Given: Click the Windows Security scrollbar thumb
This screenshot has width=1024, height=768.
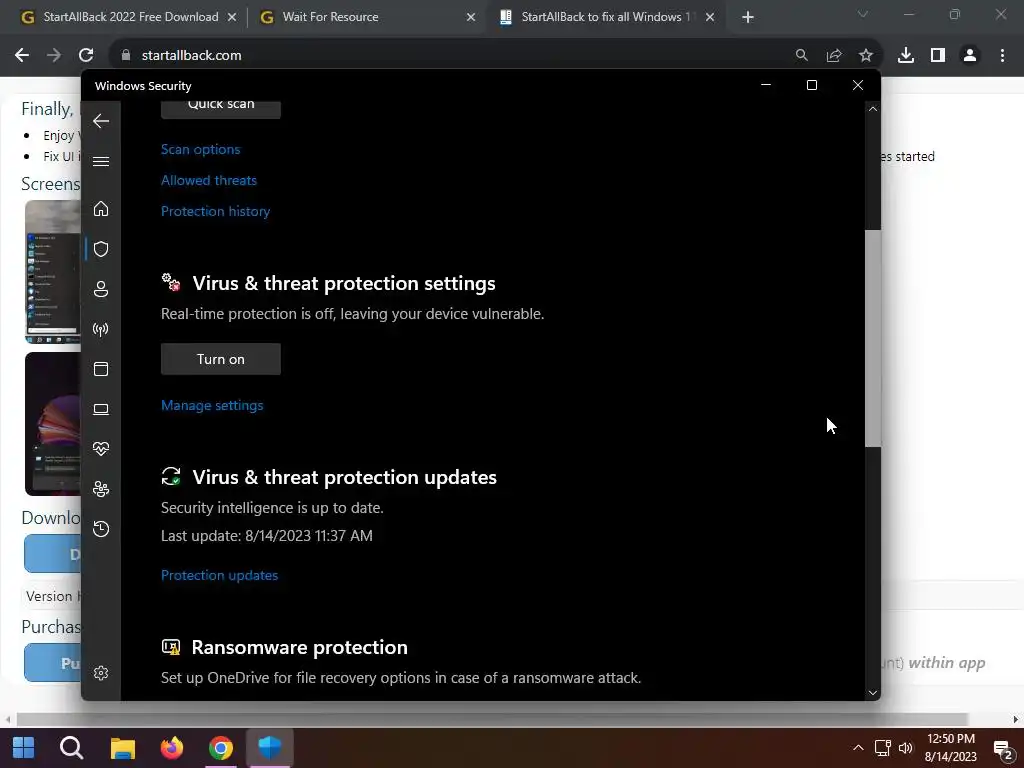Looking at the screenshot, I should coord(872,338).
